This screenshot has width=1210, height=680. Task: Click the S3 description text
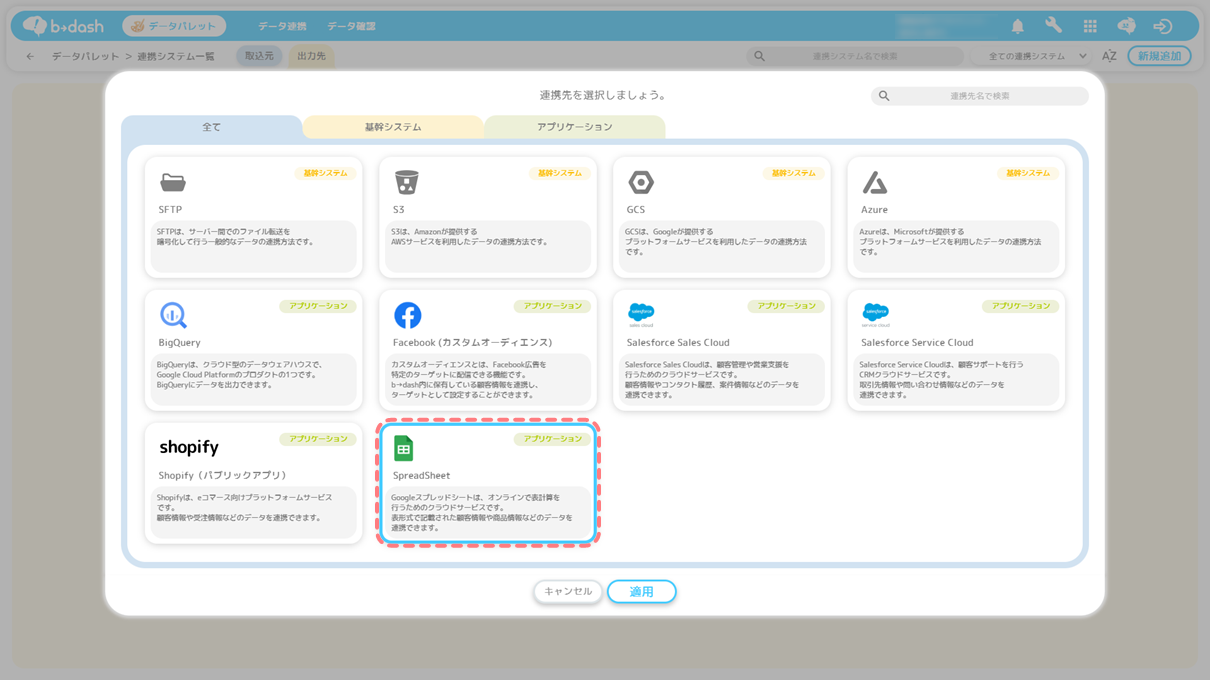coord(470,236)
